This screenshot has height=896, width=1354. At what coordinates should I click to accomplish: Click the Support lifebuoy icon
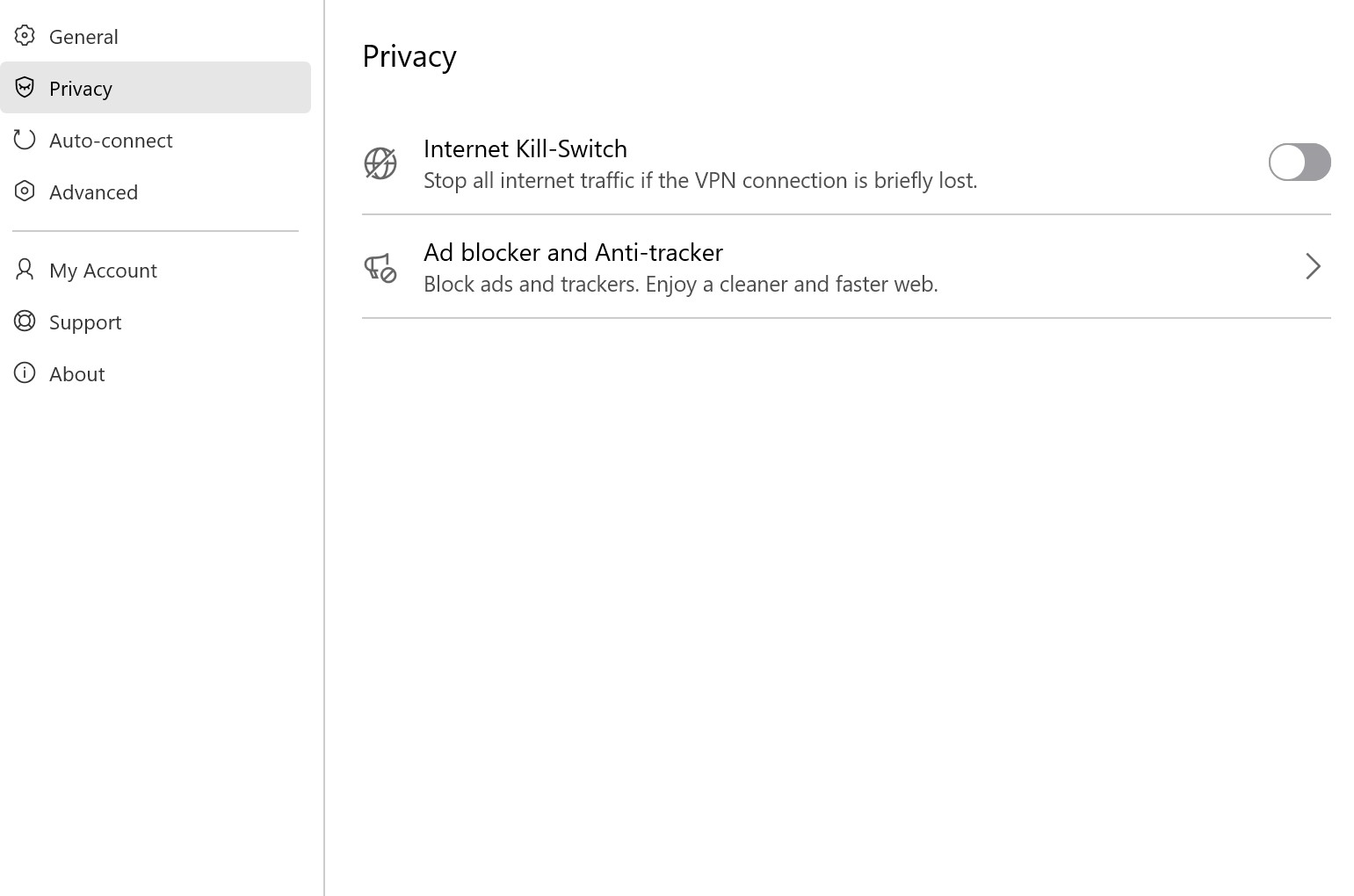pos(25,322)
